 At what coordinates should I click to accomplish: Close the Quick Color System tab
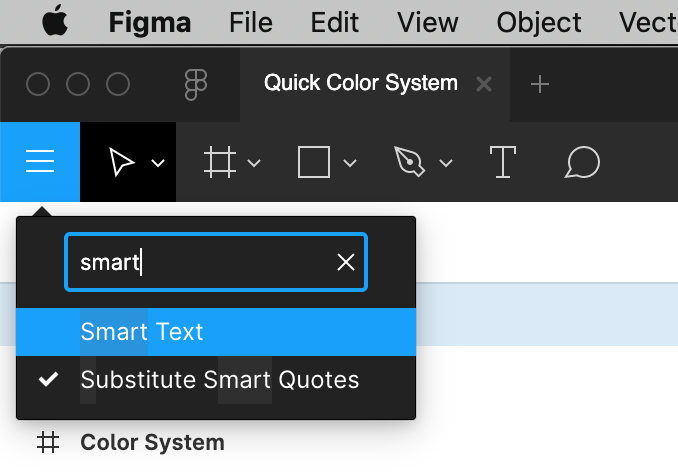(484, 84)
